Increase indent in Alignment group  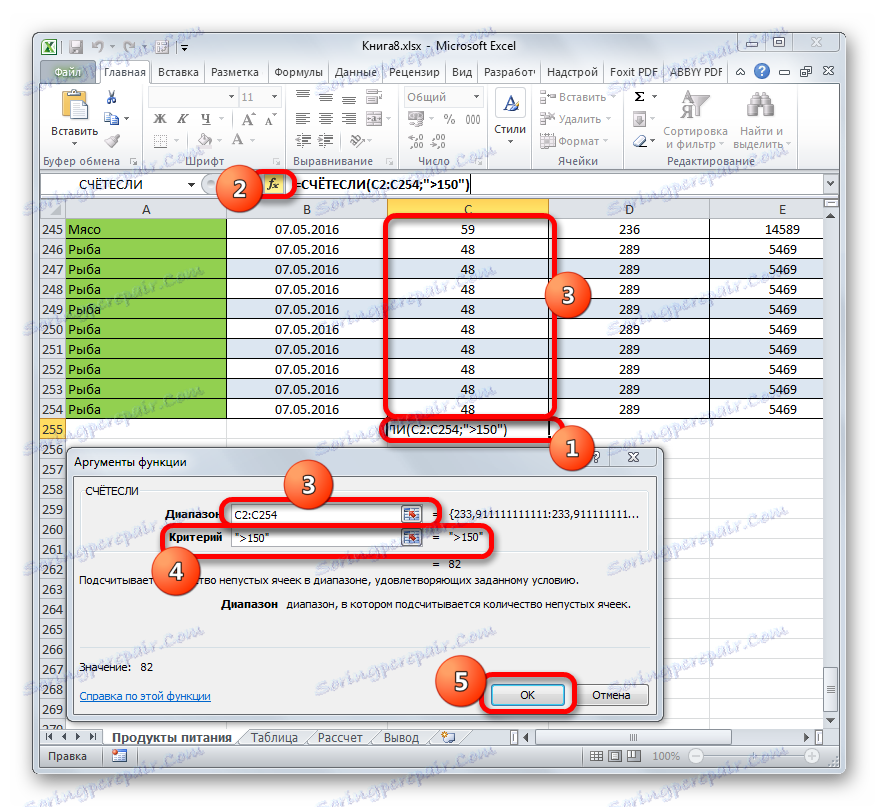326,141
